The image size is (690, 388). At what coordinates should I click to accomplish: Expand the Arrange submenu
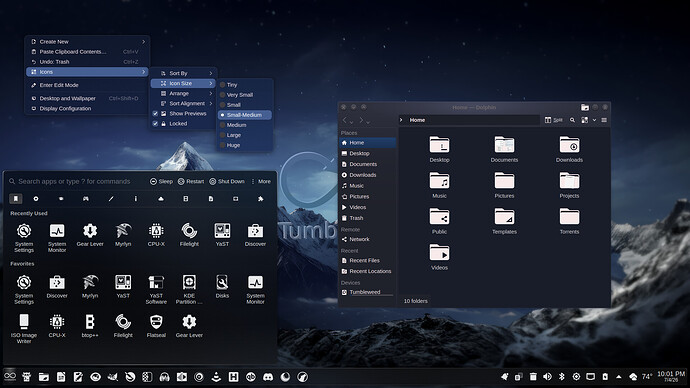click(x=183, y=93)
